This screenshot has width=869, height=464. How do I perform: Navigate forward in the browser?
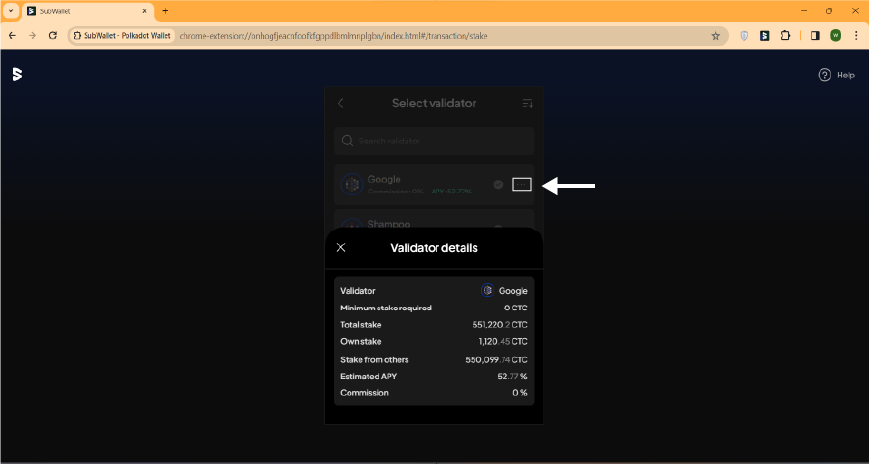coord(33,35)
